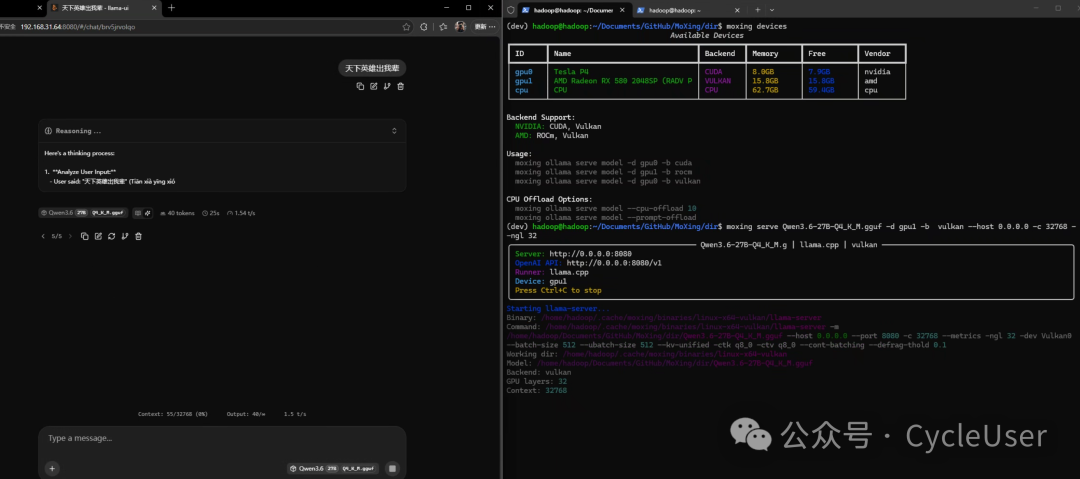
Task: Copy the assistant response beside the 5/5 counter
Action: tap(85, 236)
